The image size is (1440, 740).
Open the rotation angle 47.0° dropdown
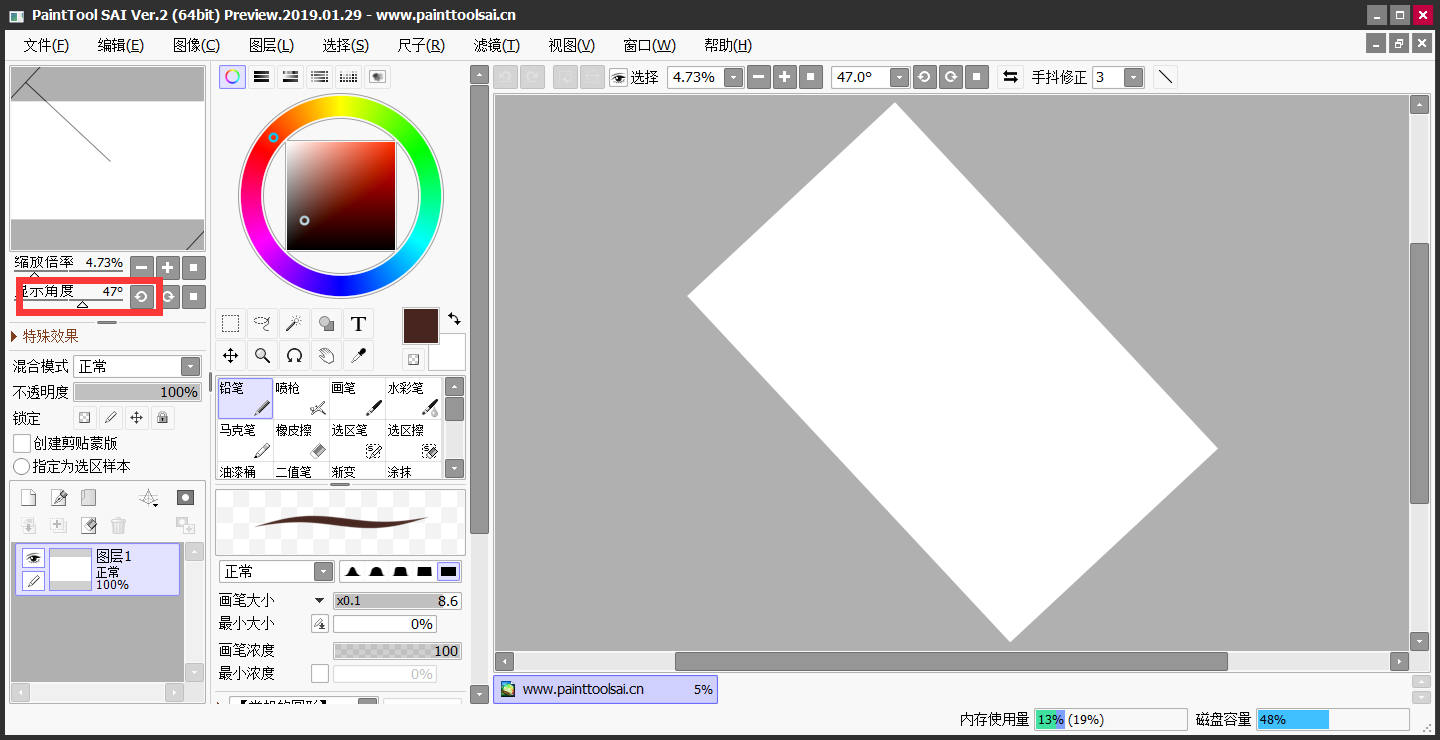pos(899,77)
